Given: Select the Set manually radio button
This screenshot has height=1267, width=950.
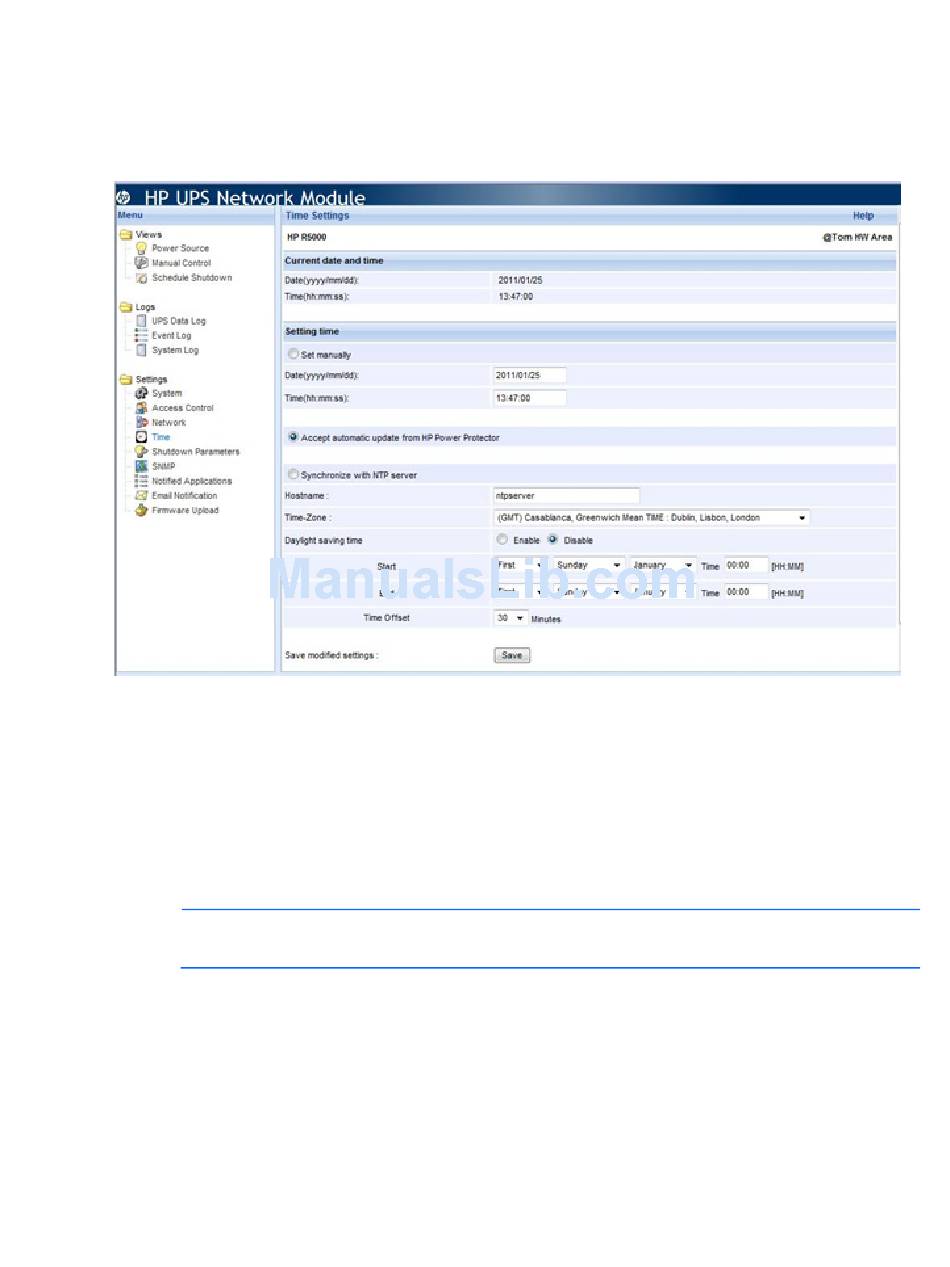Looking at the screenshot, I should point(293,354).
